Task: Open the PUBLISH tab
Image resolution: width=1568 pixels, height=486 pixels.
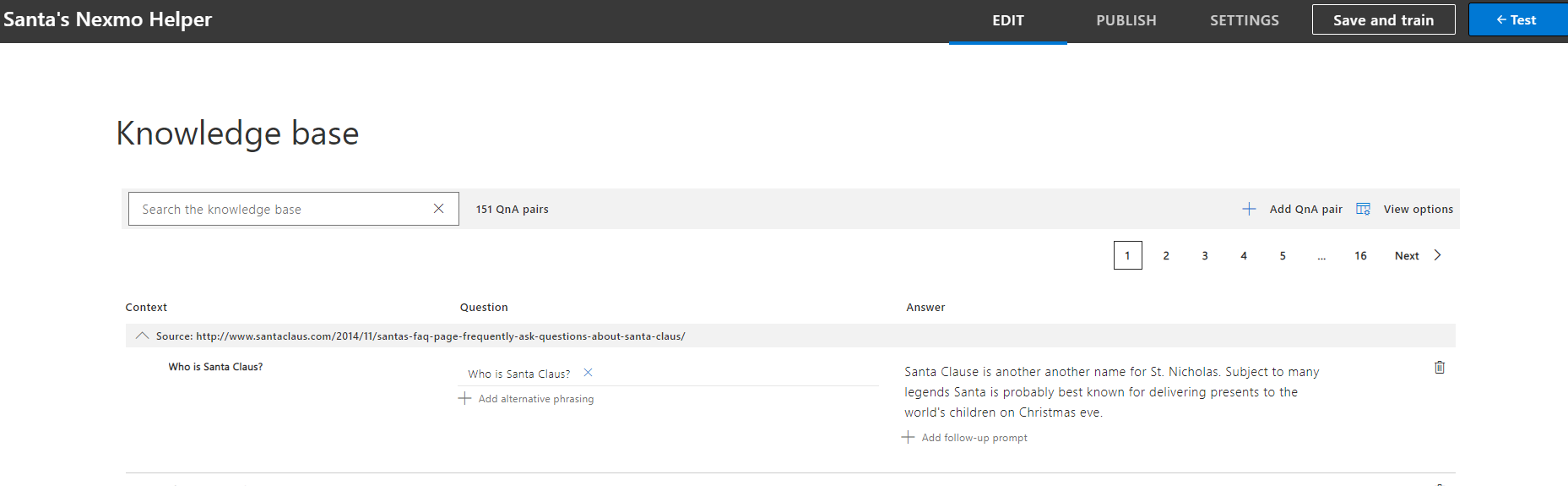Action: pyautogui.click(x=1126, y=20)
